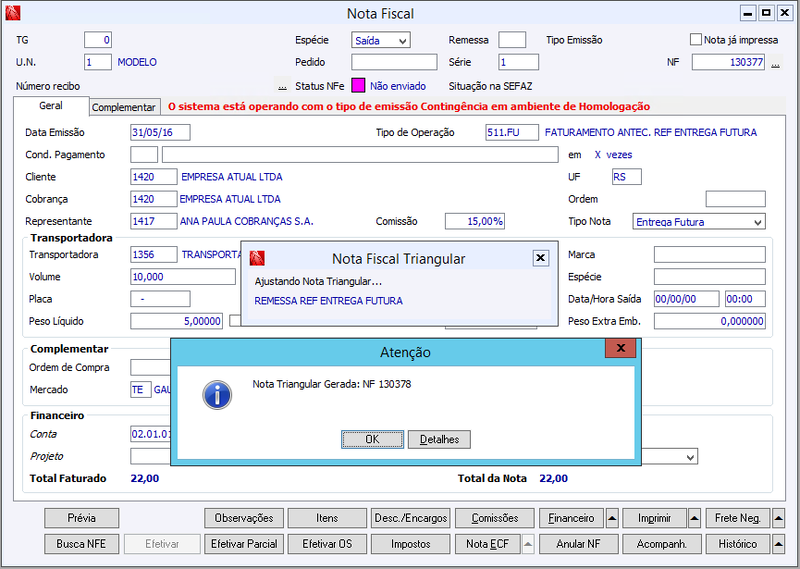Click the Efetivar OS button
This screenshot has width=800, height=569.
pyautogui.click(x=327, y=544)
